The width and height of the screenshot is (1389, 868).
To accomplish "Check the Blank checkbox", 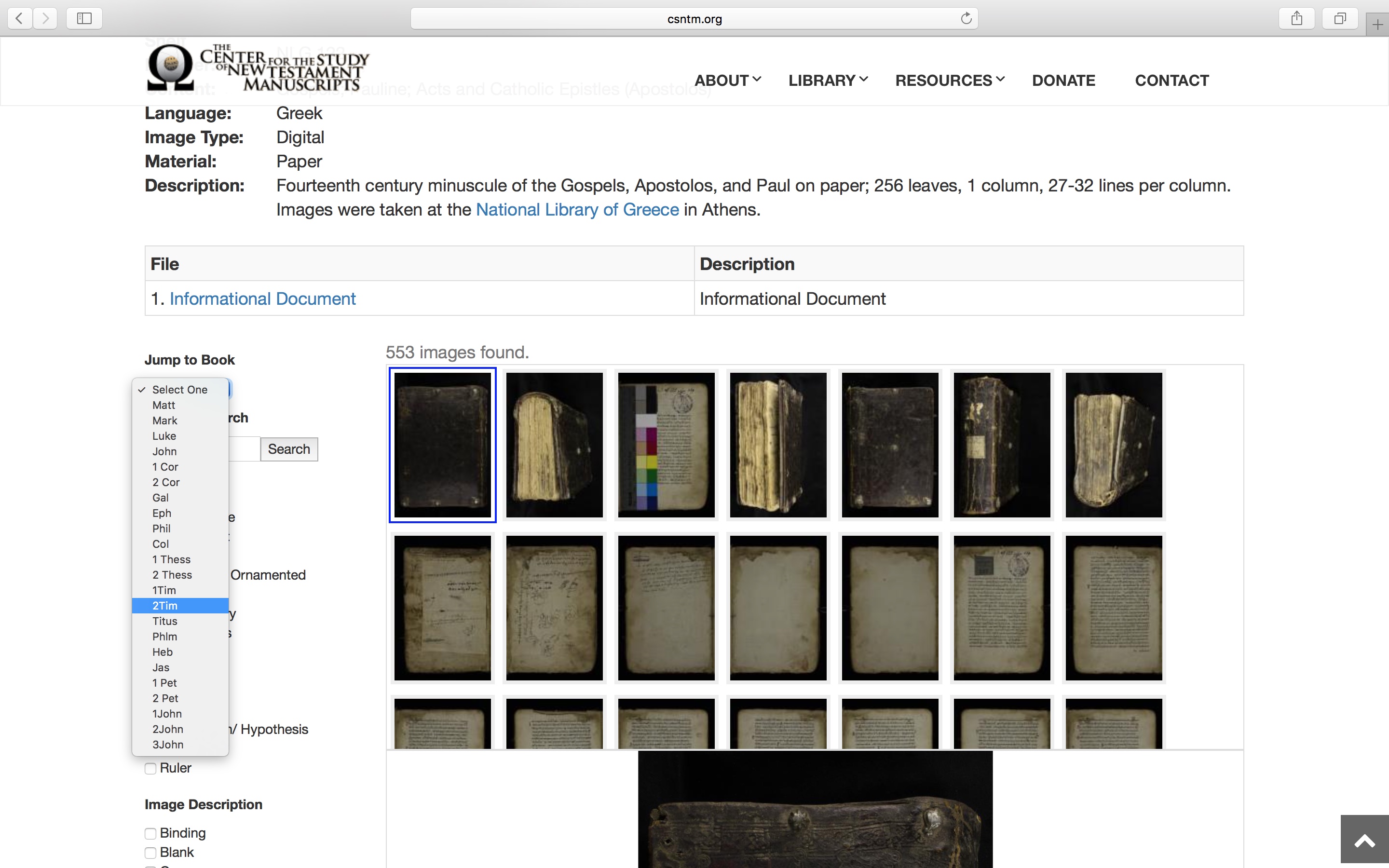I will (150, 853).
